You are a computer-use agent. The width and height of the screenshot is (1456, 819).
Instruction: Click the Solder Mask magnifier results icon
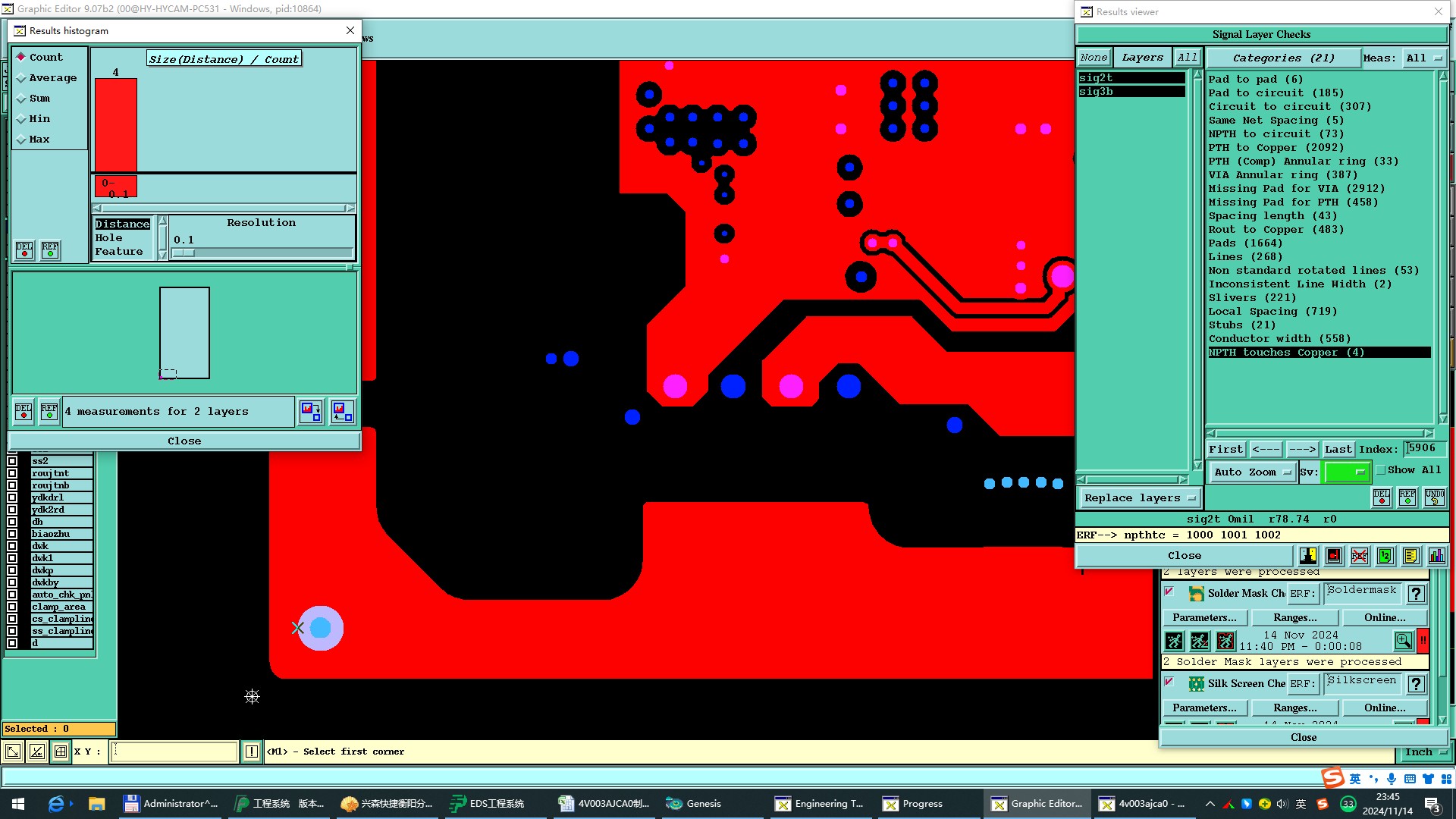click(1403, 641)
